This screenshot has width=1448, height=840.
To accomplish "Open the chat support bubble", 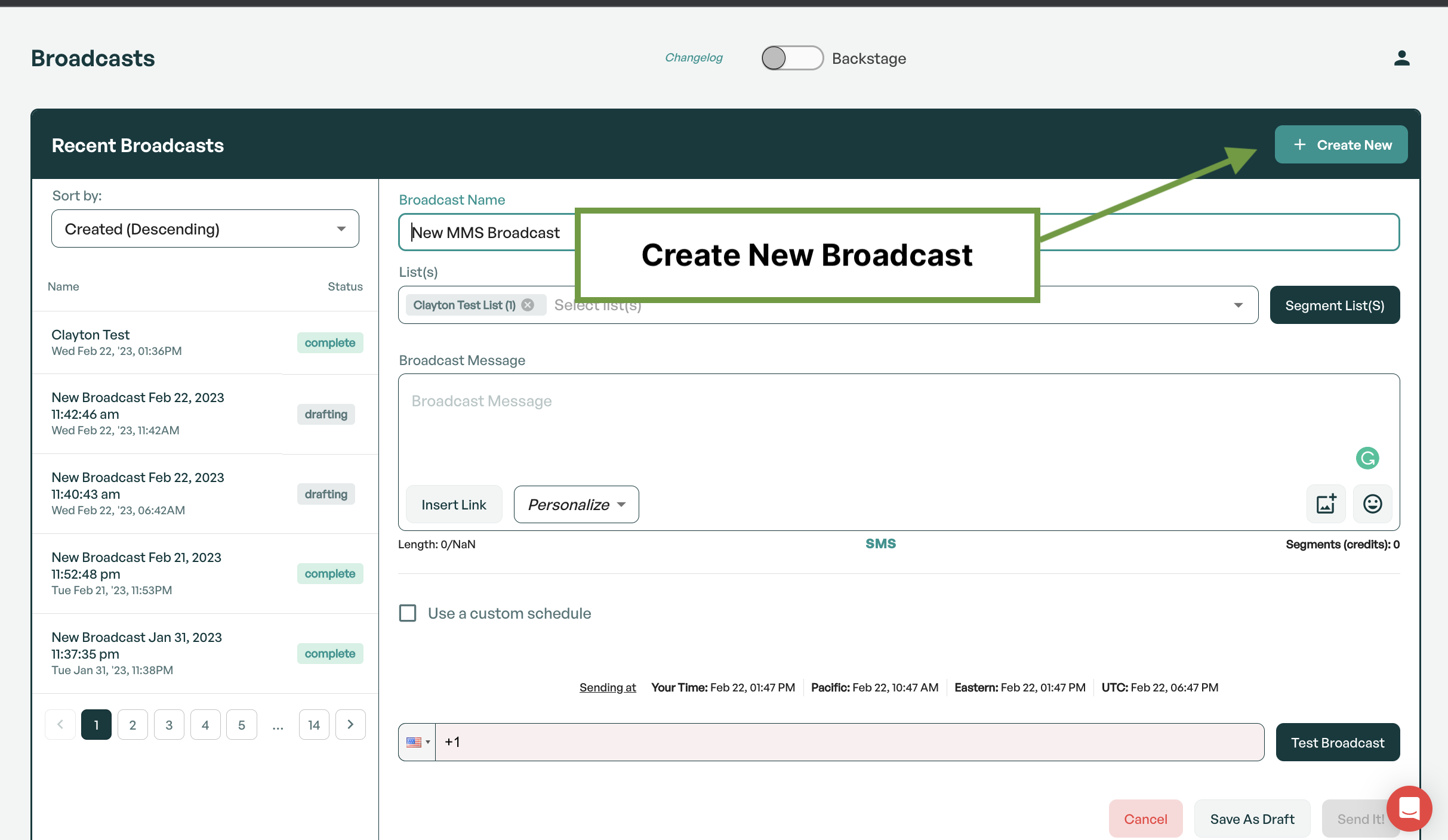I will coord(1409,808).
